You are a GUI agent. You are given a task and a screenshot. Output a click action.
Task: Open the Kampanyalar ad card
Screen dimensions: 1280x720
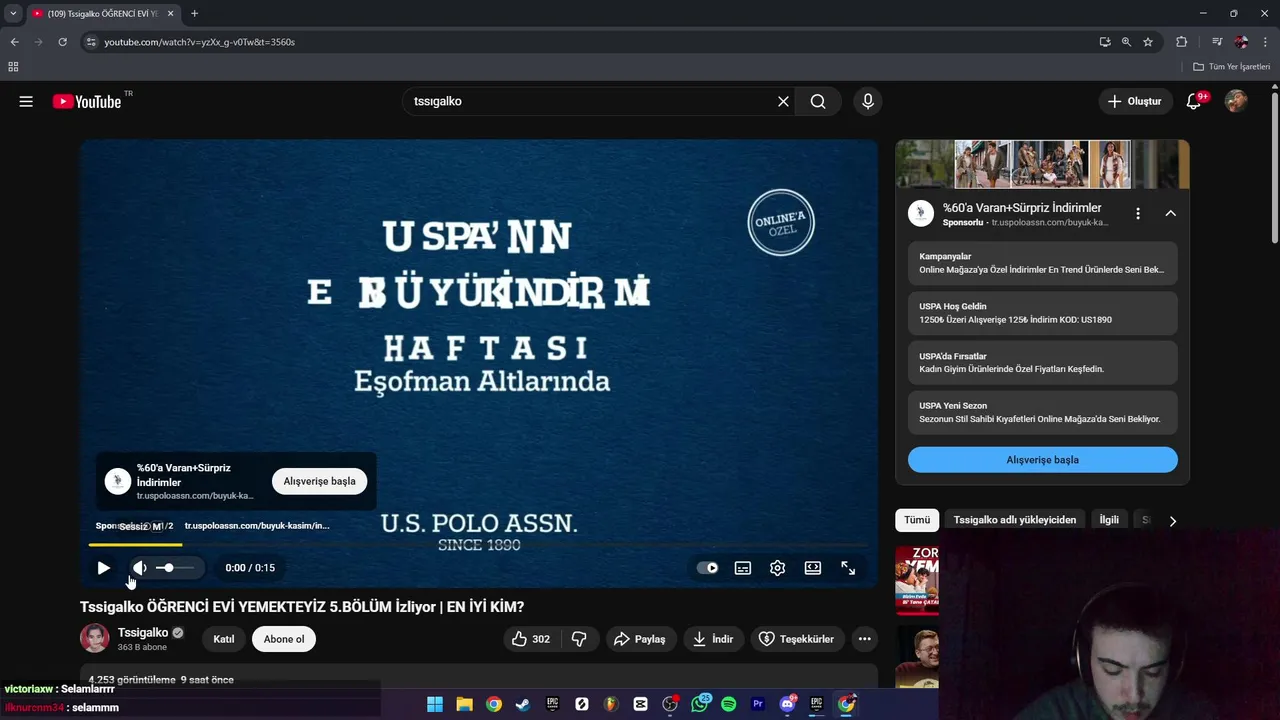tap(1043, 264)
